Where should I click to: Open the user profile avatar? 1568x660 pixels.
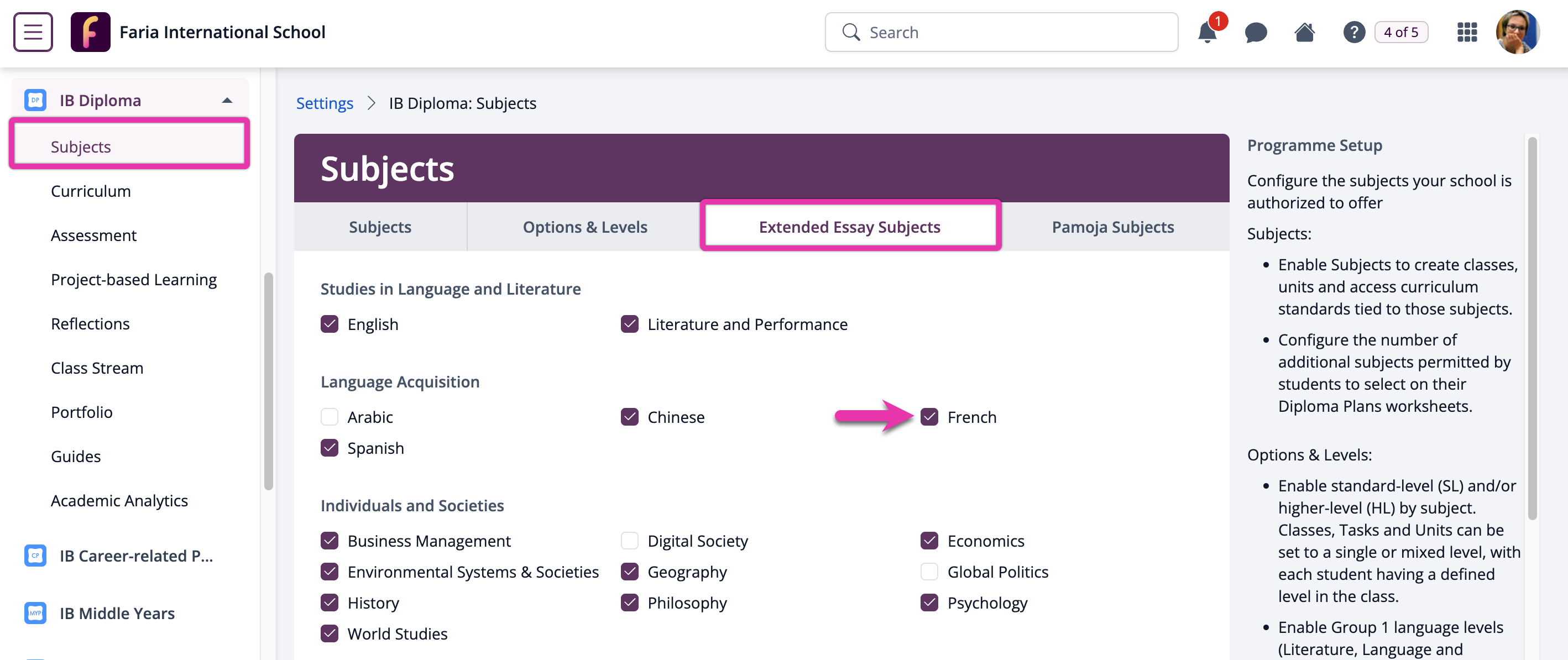(1518, 32)
